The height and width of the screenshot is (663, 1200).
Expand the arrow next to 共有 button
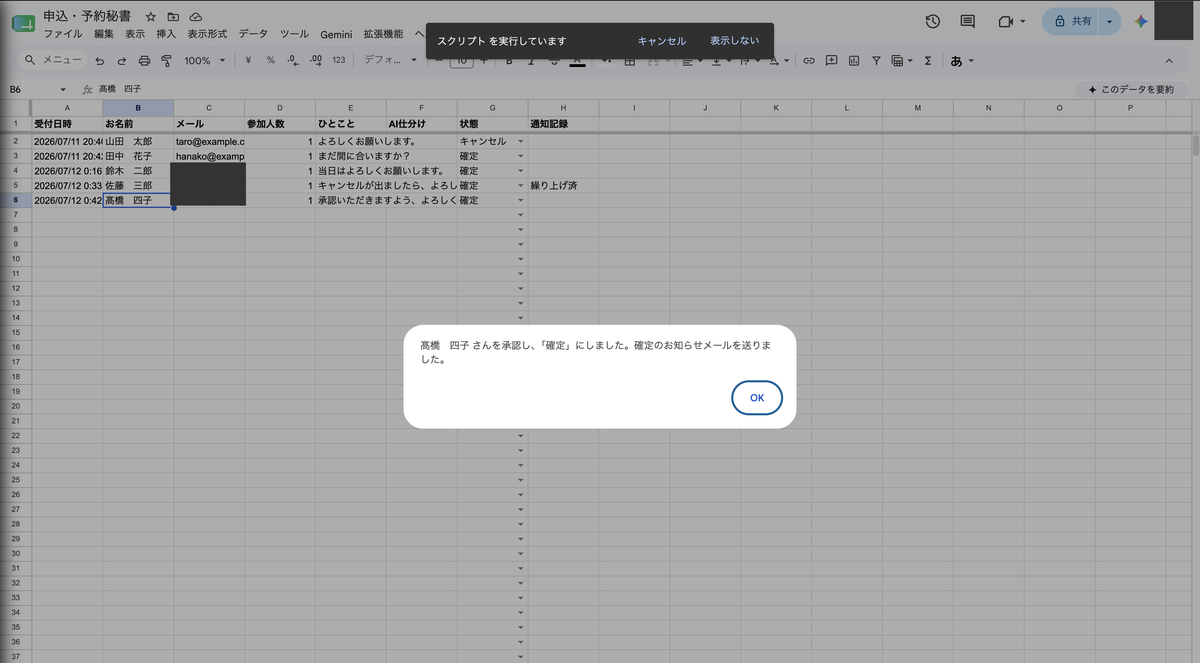1109,21
